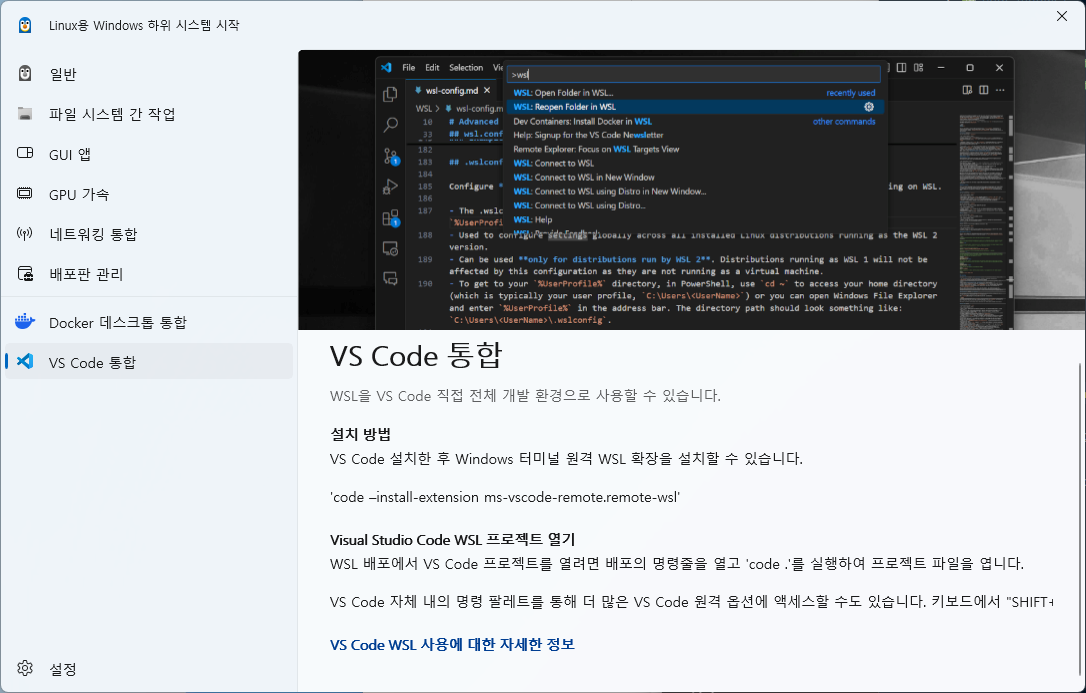
Task: Select the 파일 시스템 간 작업 drive icon
Action: (26, 114)
